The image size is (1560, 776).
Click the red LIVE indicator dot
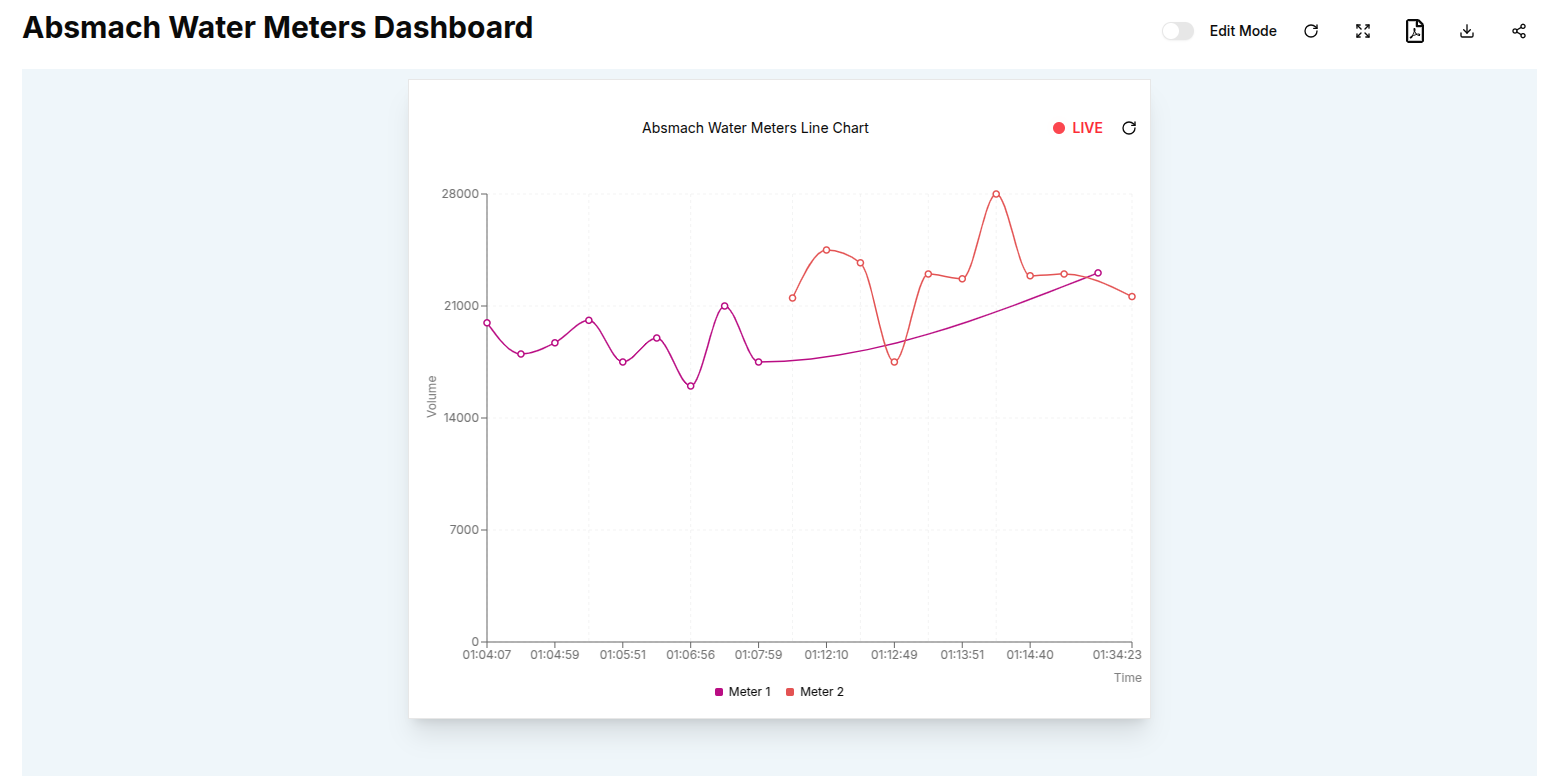pos(1059,127)
